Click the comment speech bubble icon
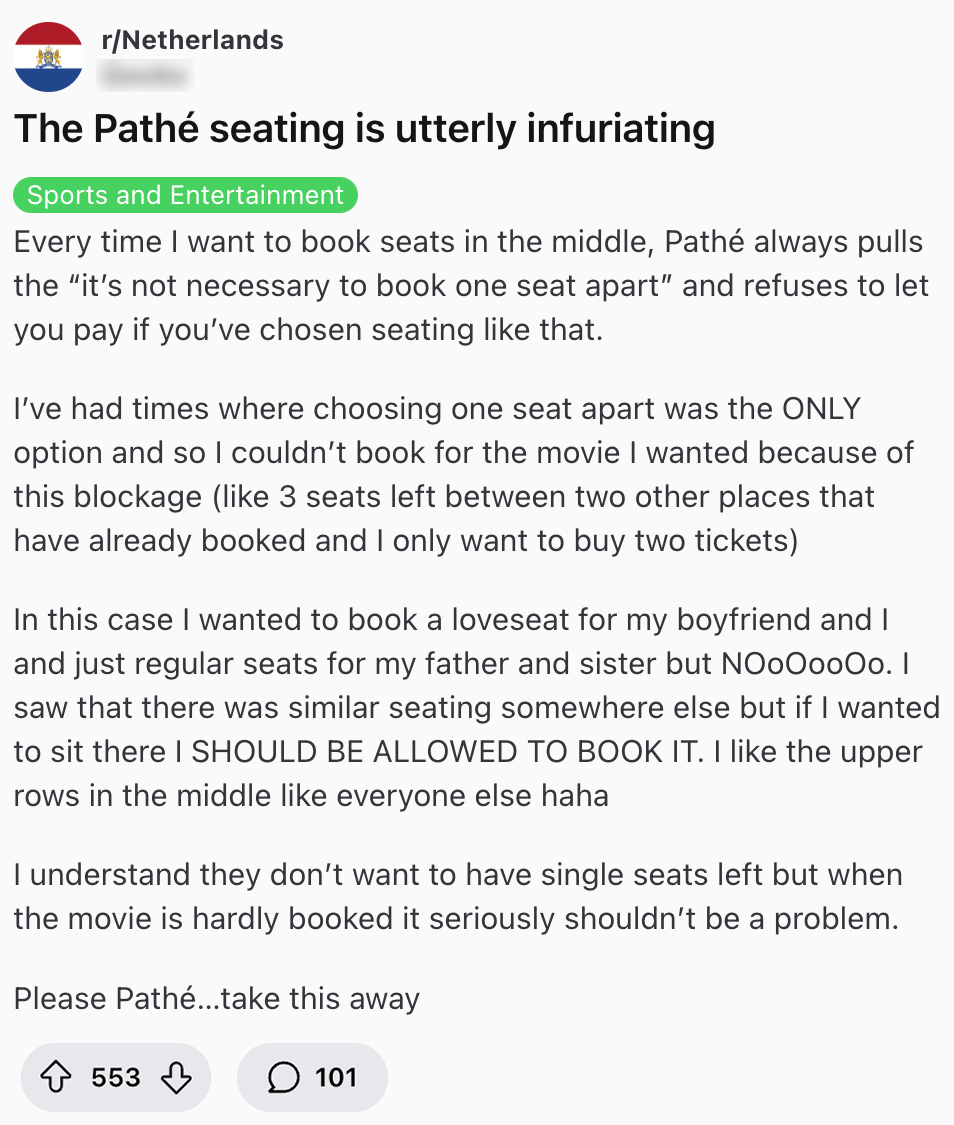The height and width of the screenshot is (1125, 954). 284,1077
